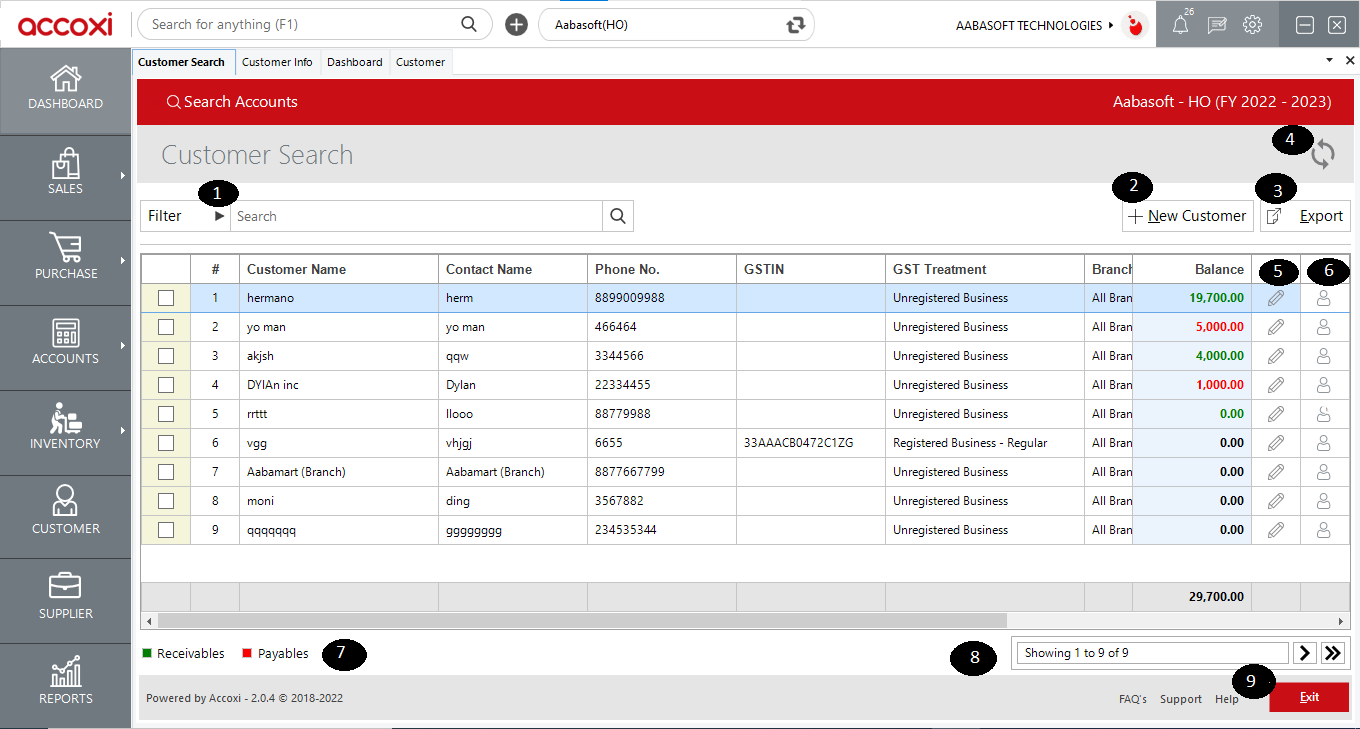This screenshot has width=1360, height=729.
Task: Click the search magnifier beside filter box
Action: [618, 216]
